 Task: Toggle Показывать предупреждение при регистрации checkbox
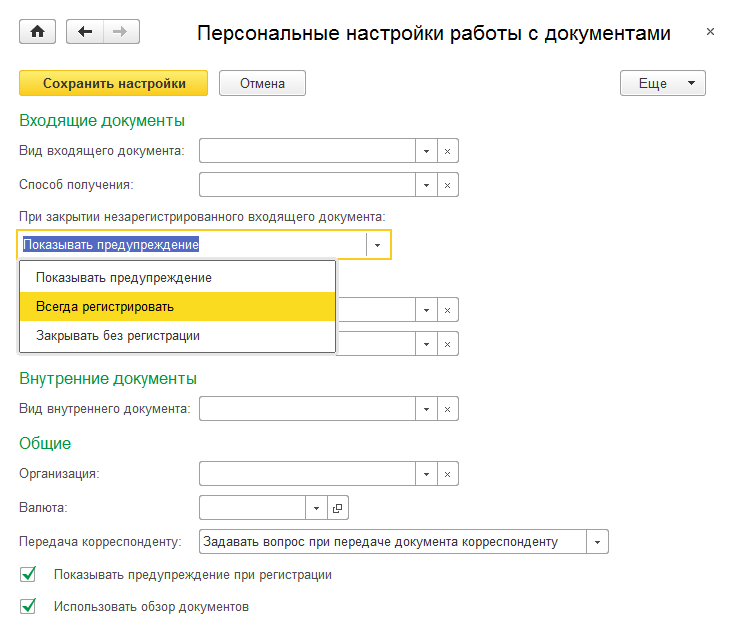pos(28,575)
